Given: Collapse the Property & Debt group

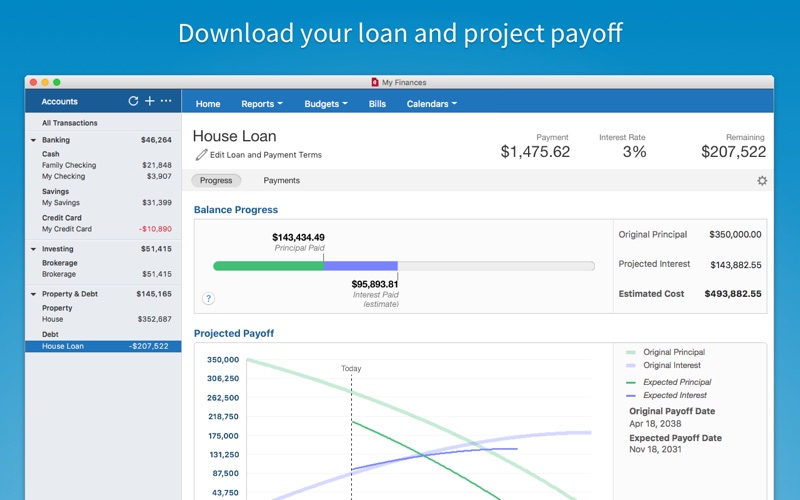Looking at the screenshot, I should (33, 294).
